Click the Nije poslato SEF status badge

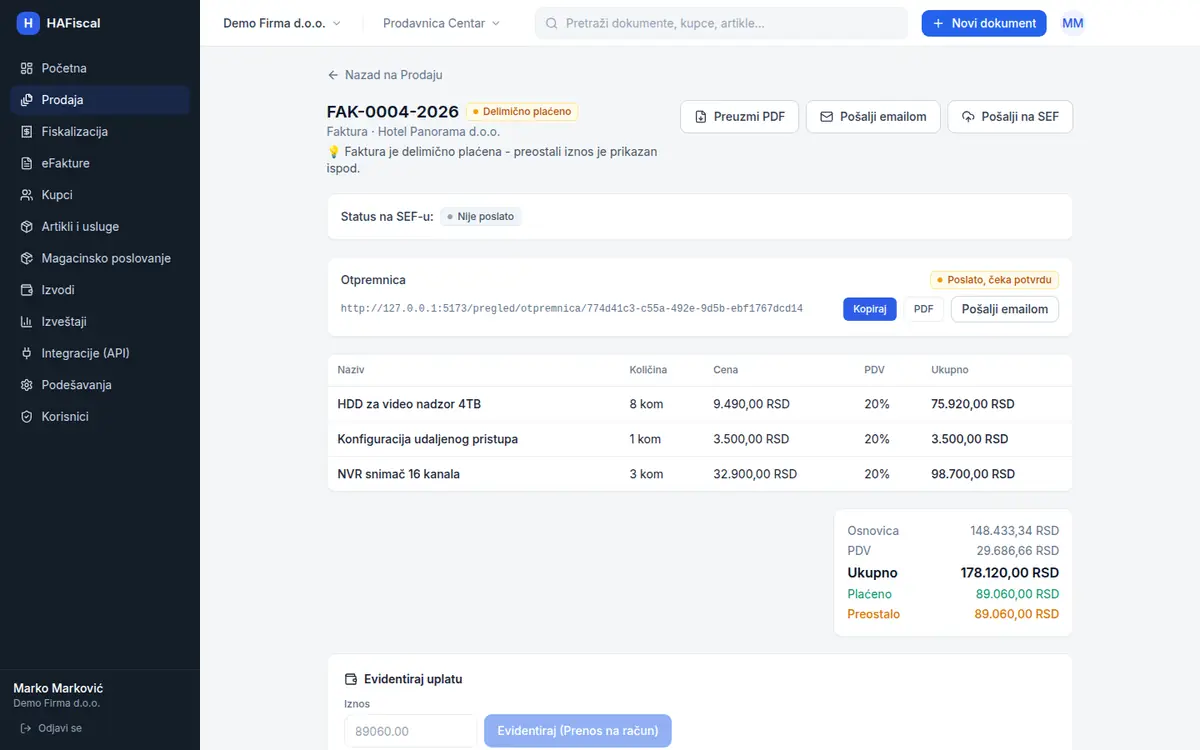click(x=481, y=216)
